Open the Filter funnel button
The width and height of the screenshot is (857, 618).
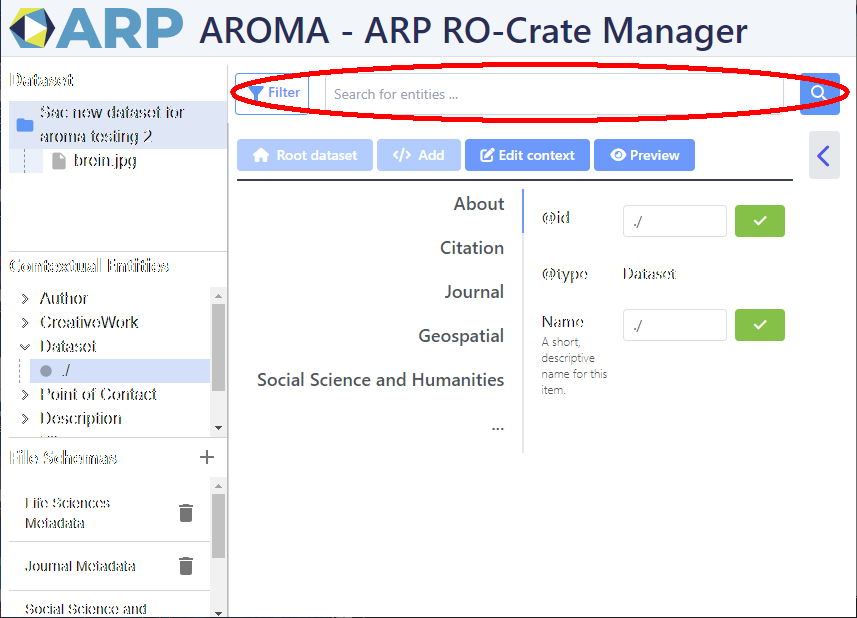272,93
